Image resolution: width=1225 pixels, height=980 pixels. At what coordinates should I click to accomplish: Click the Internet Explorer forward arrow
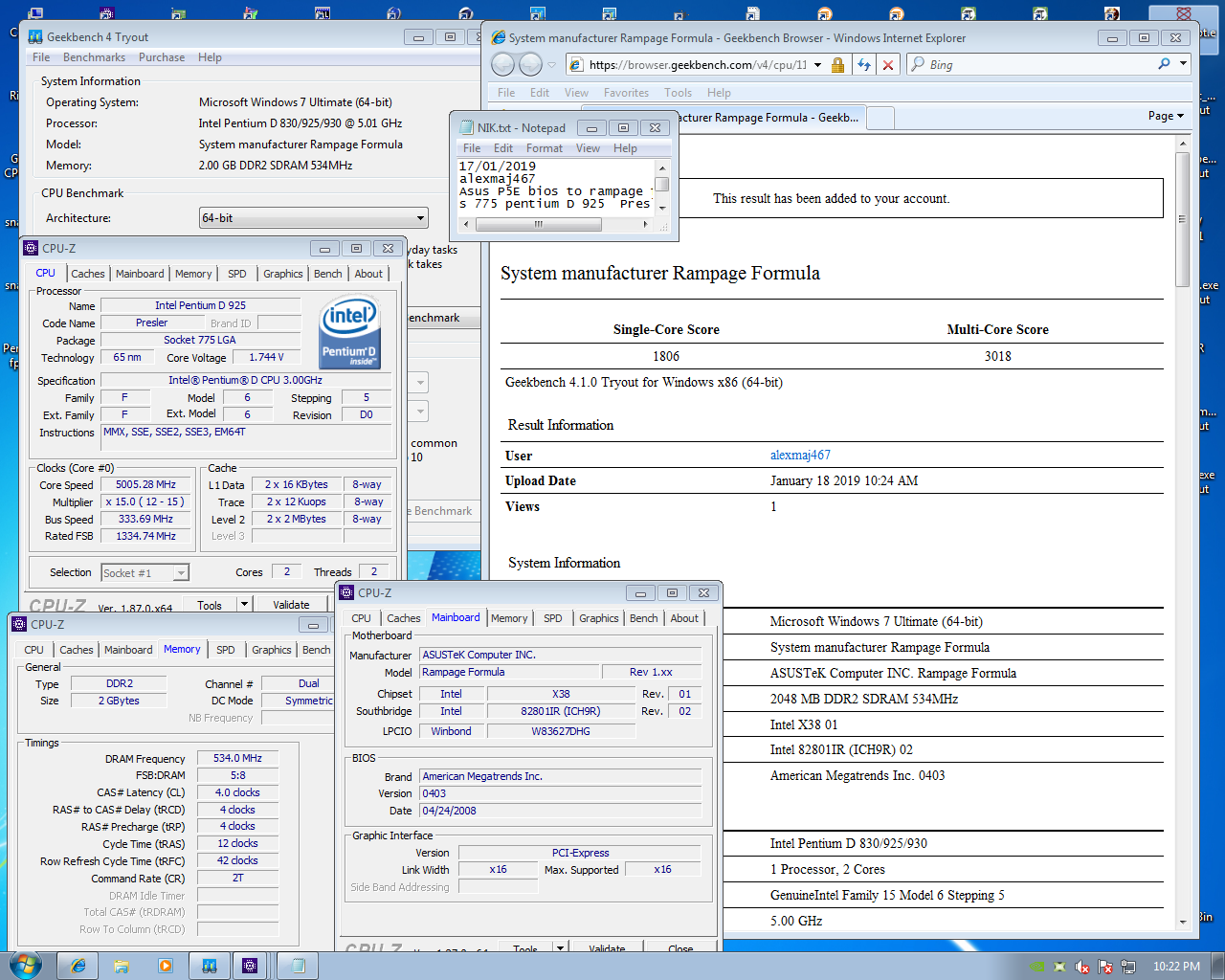(x=530, y=64)
